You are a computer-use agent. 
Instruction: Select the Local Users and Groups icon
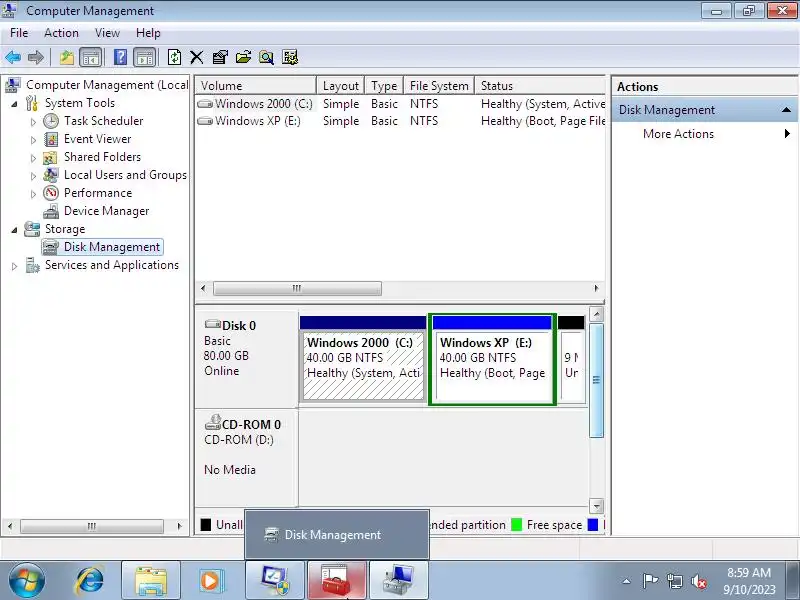click(x=51, y=175)
